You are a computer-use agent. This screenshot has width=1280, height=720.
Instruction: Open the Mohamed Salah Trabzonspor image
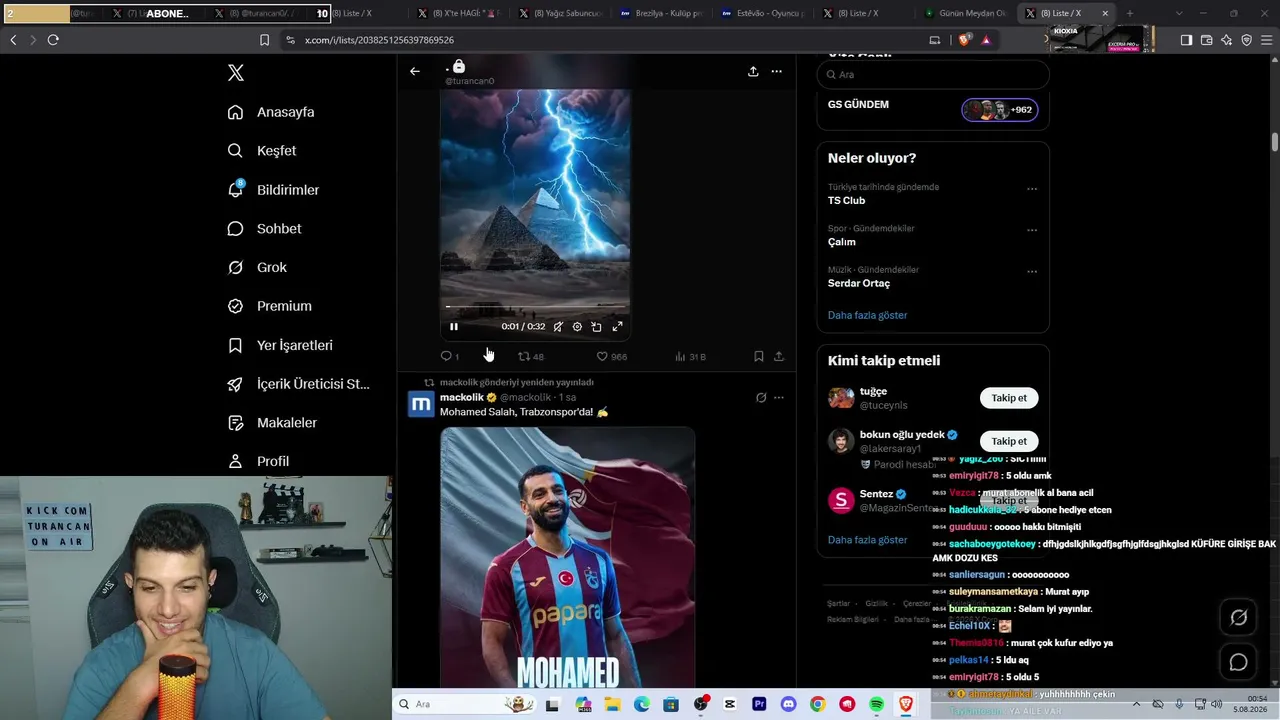click(568, 558)
